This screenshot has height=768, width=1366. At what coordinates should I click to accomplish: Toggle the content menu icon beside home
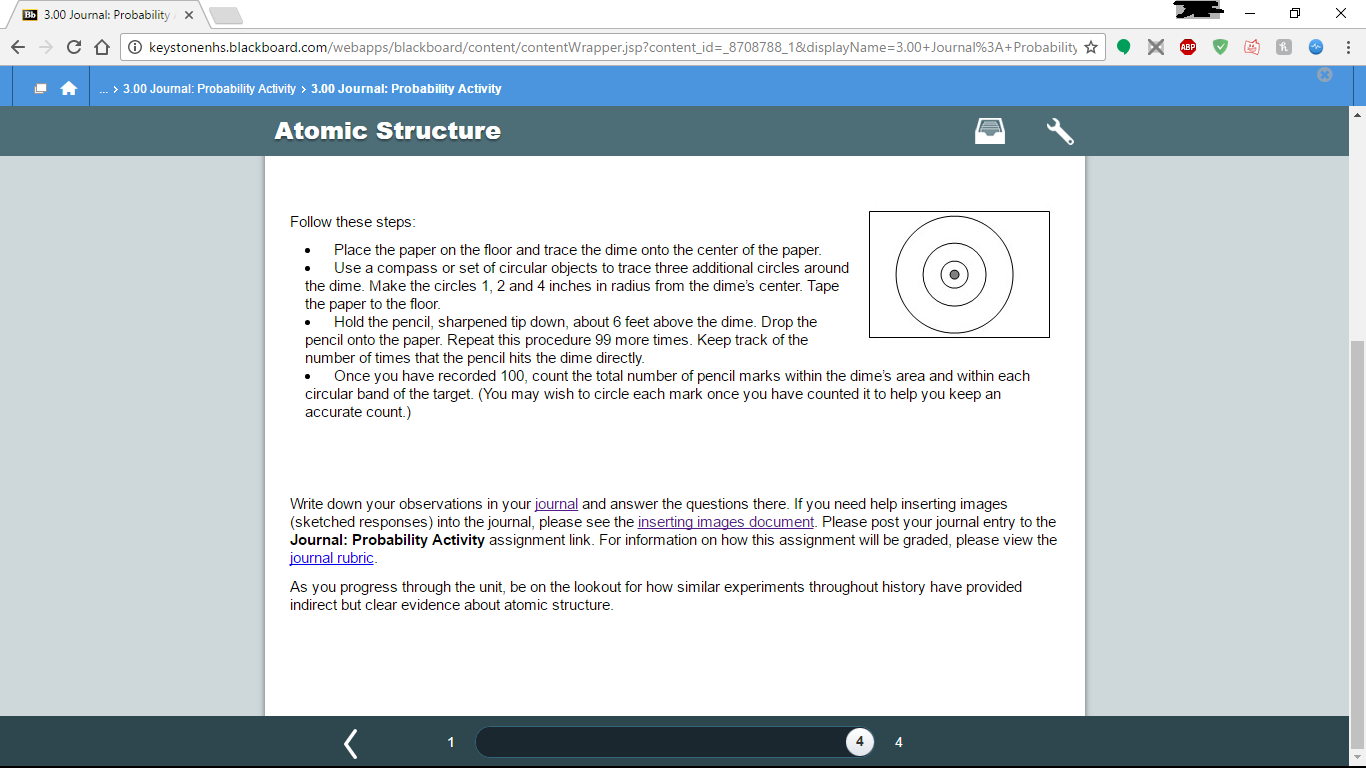41,88
